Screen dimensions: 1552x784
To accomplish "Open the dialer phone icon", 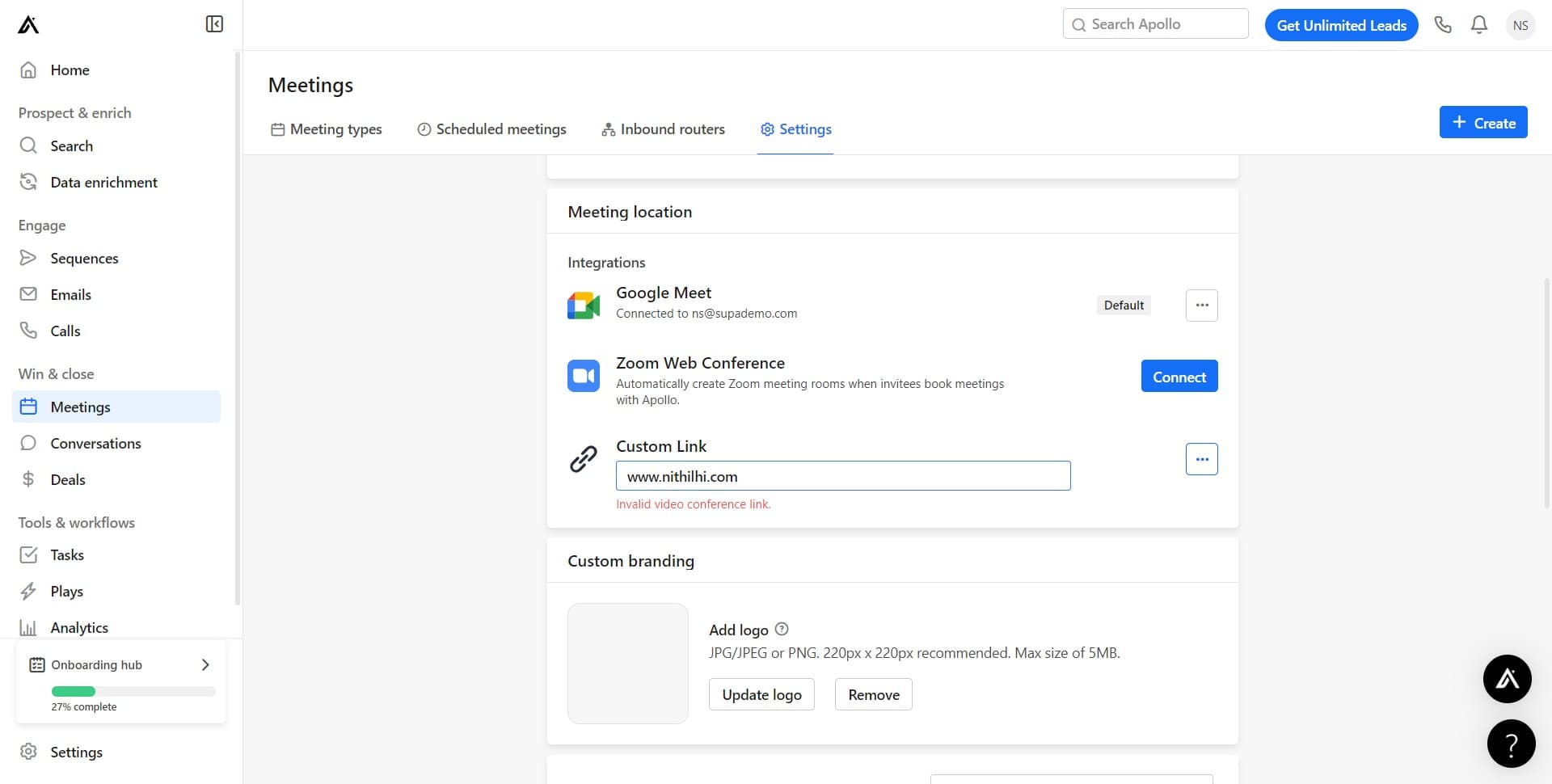I will pyautogui.click(x=1443, y=24).
